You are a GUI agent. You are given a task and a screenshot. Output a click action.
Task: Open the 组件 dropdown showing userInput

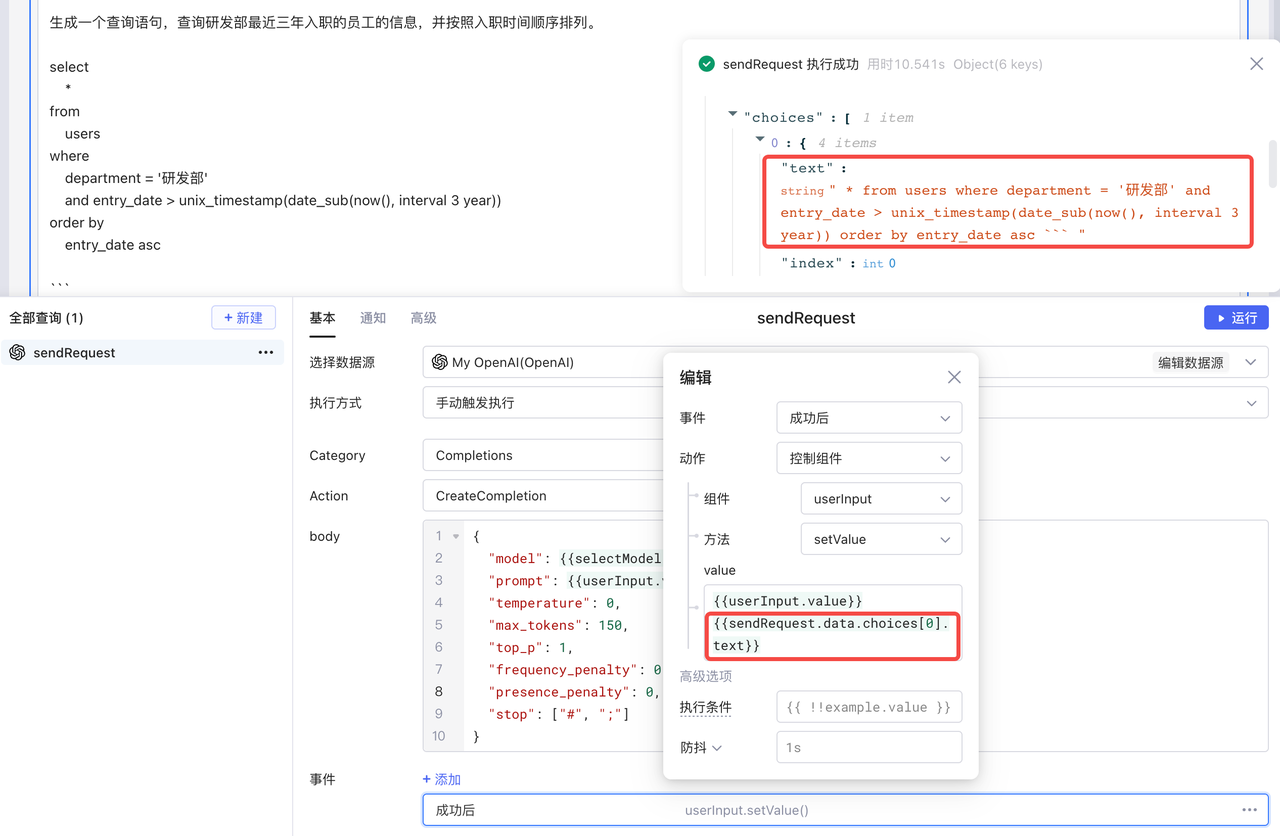(x=881, y=499)
